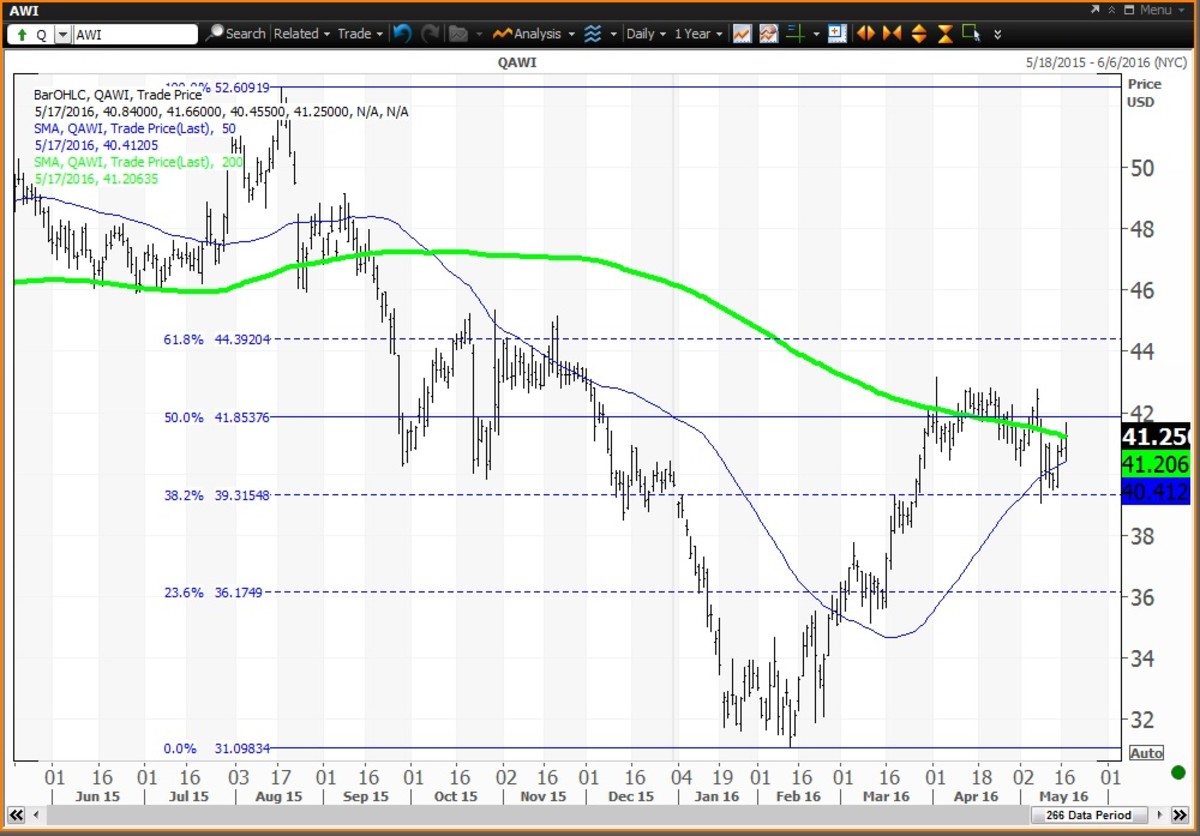This screenshot has width=1200, height=836.
Task: Open the Trade dropdown menu
Action: tap(360, 34)
